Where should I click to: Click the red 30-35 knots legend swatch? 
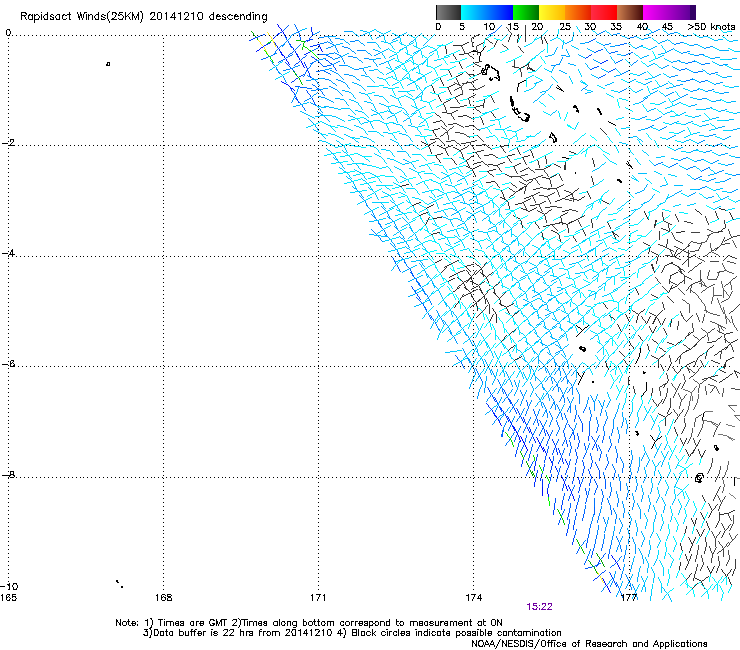(x=604, y=12)
